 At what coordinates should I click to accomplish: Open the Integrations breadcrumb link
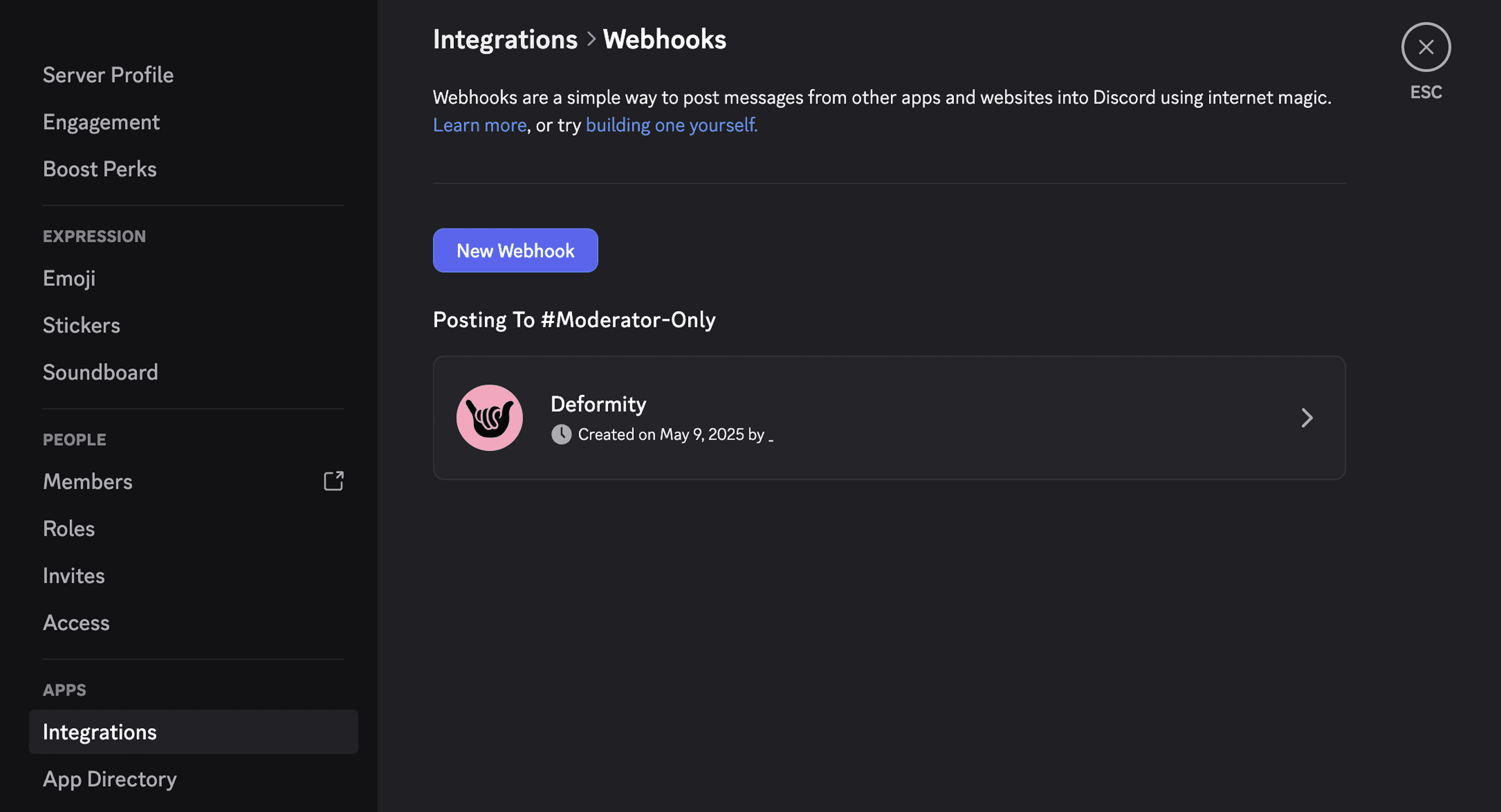click(505, 39)
